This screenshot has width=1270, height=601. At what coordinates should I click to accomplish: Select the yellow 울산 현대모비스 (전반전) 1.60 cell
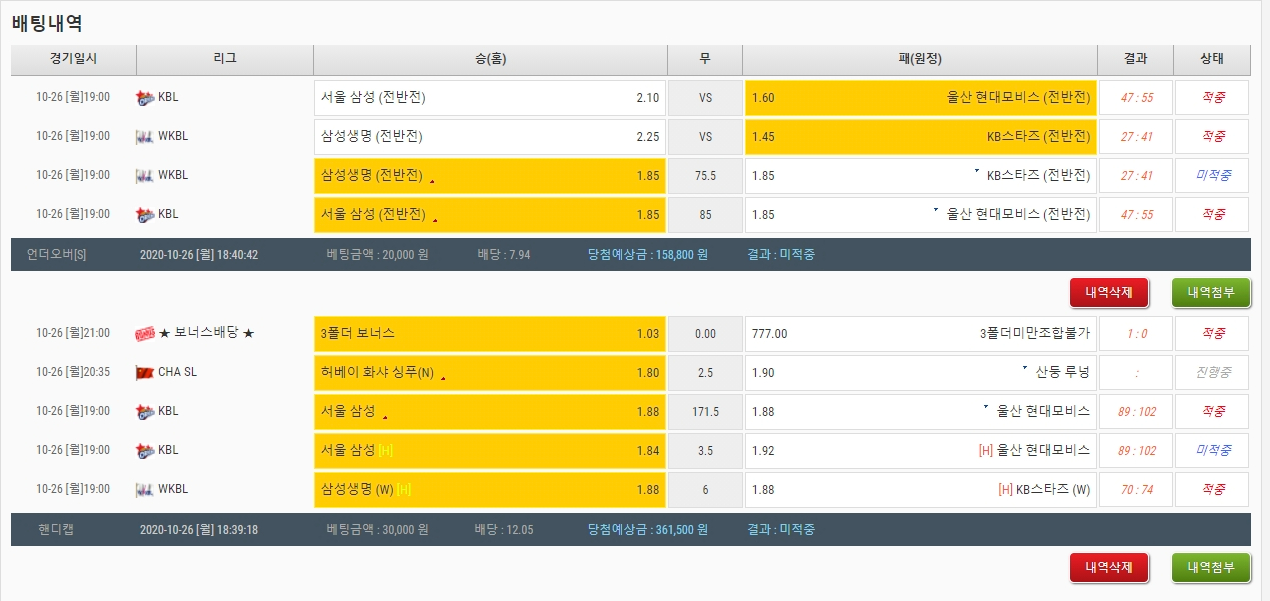[x=920, y=98]
